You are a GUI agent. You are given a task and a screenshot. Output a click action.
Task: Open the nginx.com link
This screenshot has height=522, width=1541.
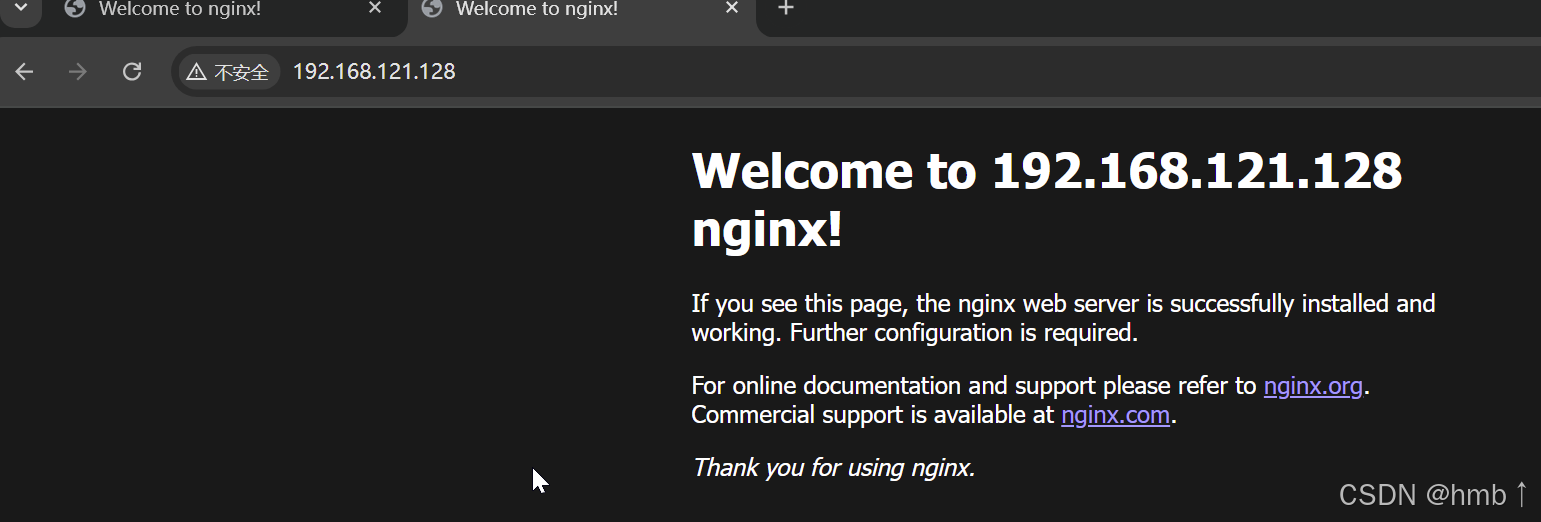(1115, 415)
